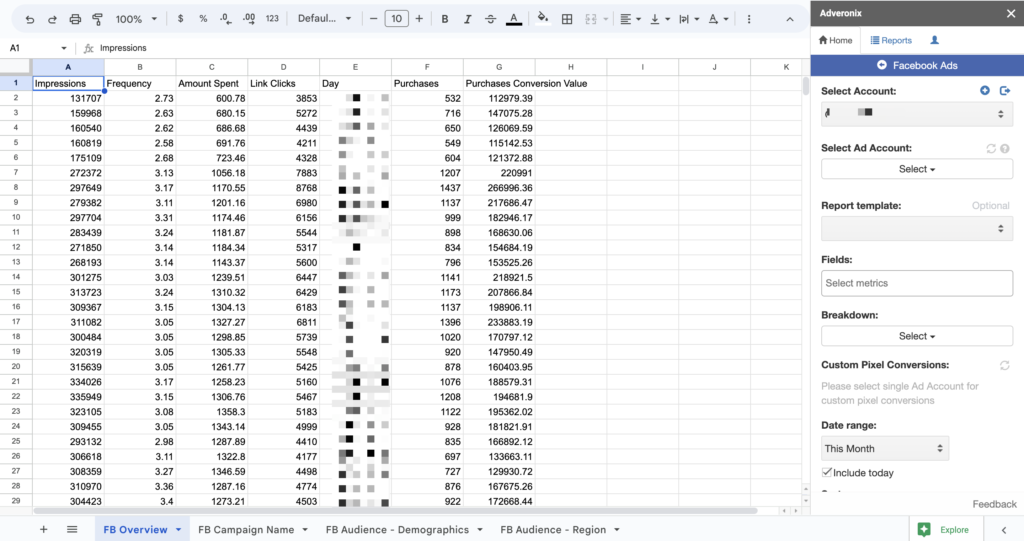Click the user profile icon in Adveronix

point(935,41)
